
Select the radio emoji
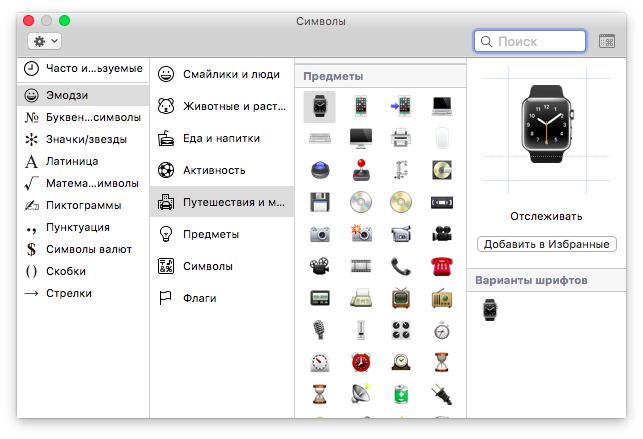point(442,298)
